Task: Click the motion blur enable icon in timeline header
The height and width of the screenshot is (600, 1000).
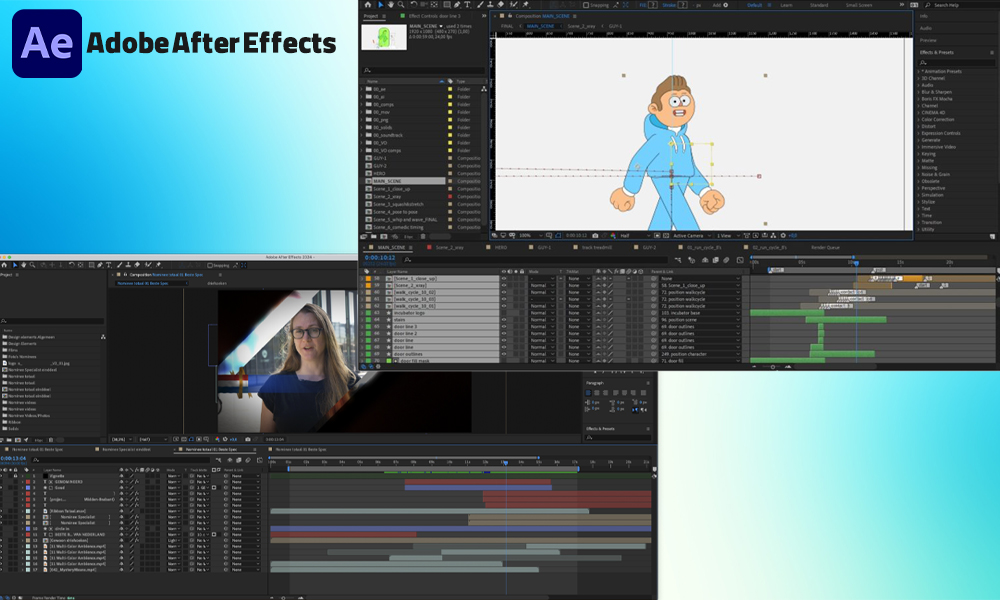Action: point(726,260)
